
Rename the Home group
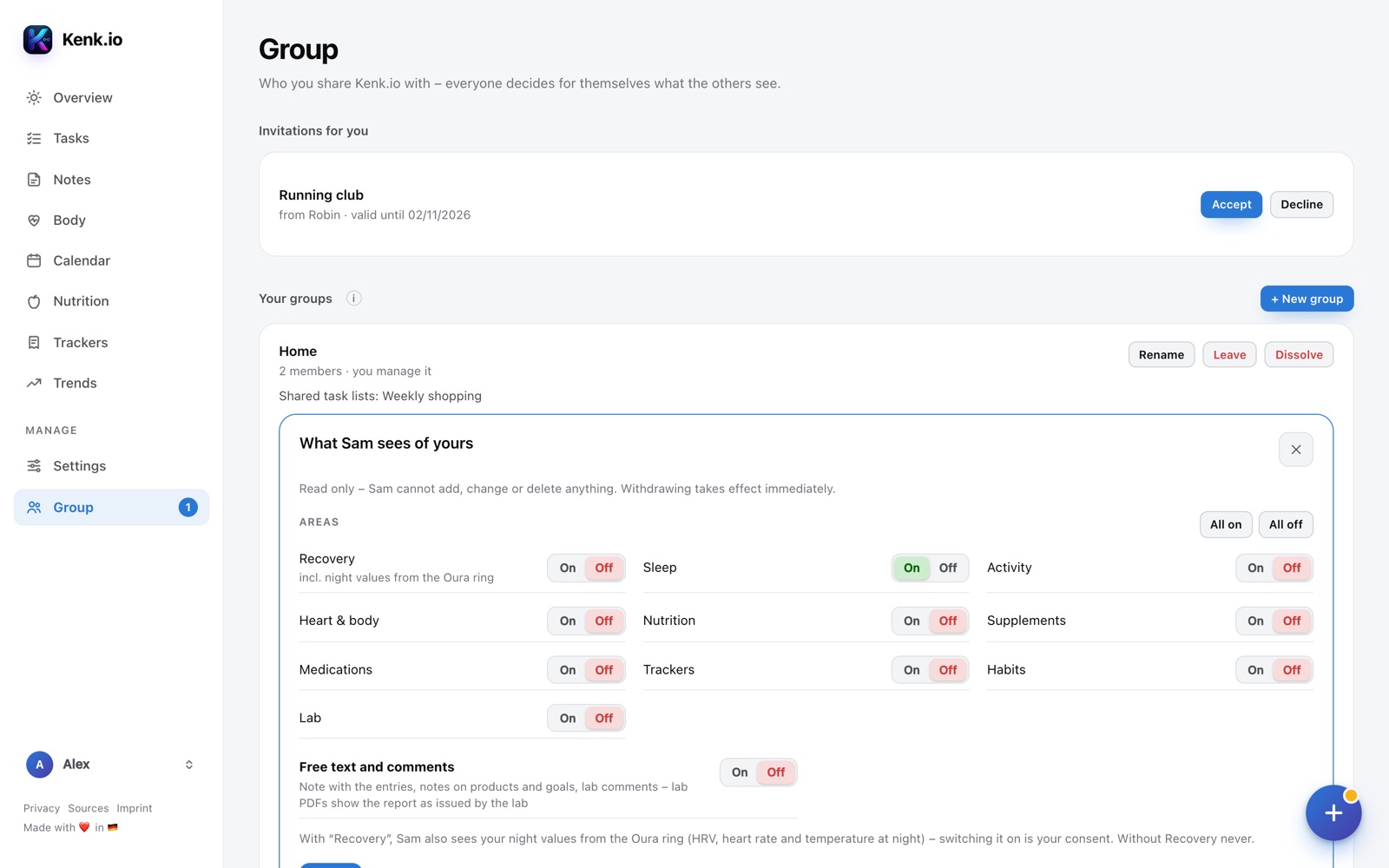point(1161,354)
